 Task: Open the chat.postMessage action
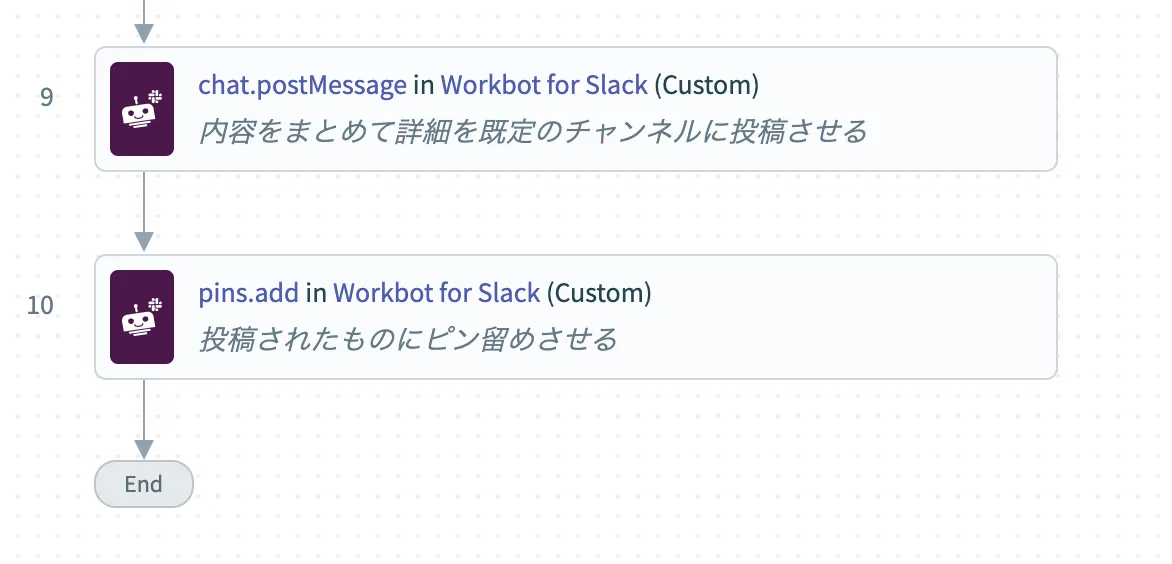pyautogui.click(x=302, y=85)
